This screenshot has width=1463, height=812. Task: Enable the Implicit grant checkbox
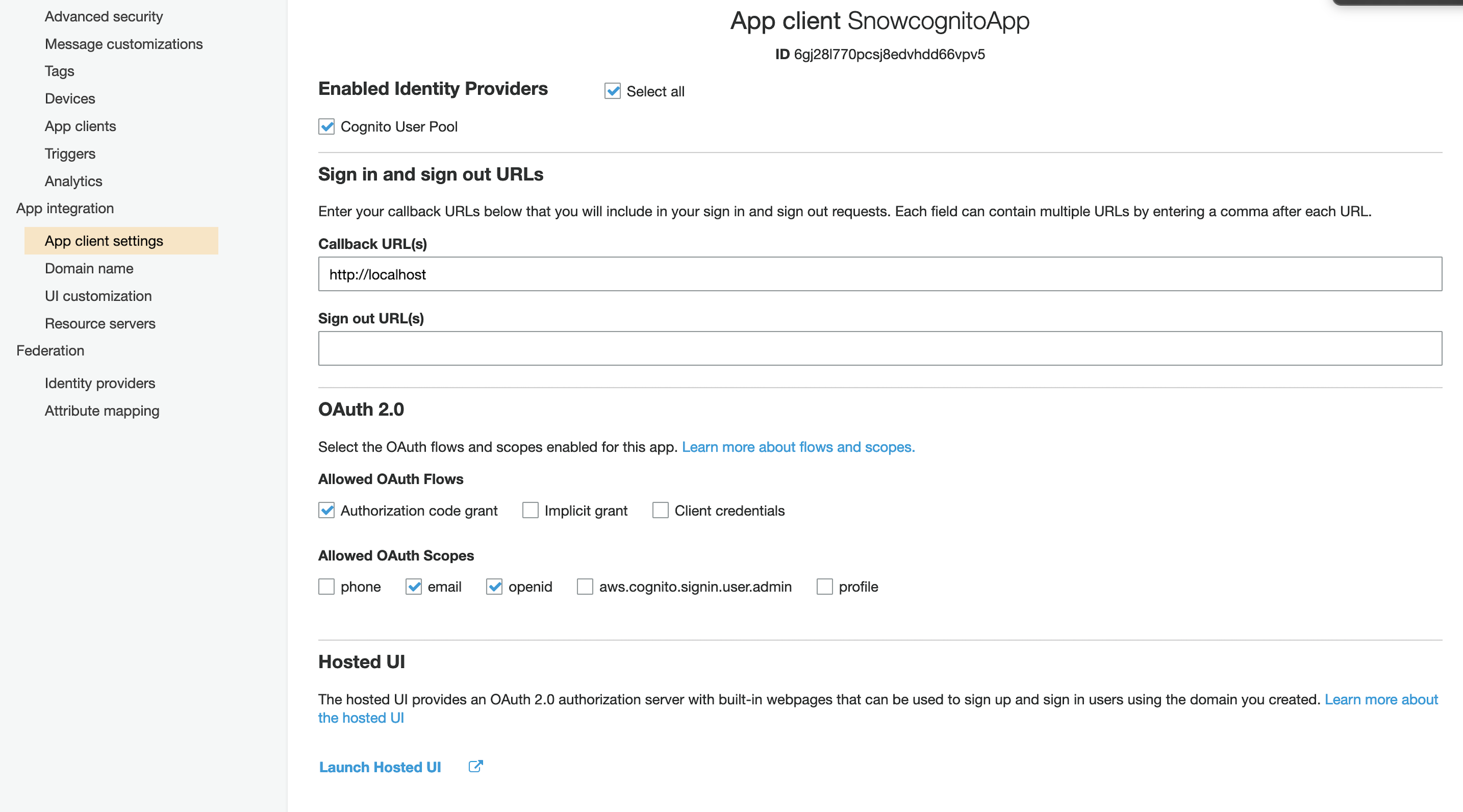pyautogui.click(x=530, y=510)
